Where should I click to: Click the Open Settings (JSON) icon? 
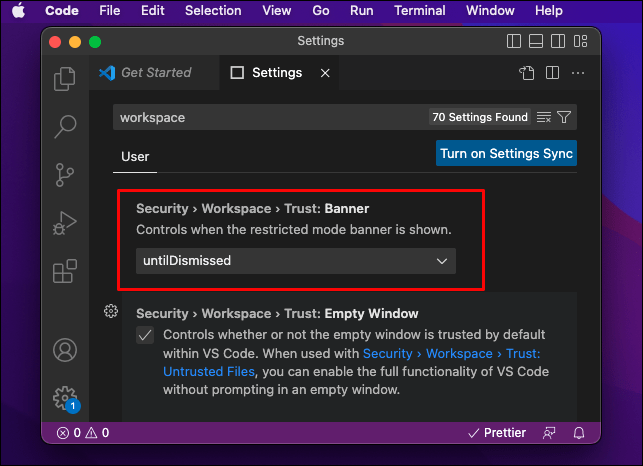pos(526,73)
